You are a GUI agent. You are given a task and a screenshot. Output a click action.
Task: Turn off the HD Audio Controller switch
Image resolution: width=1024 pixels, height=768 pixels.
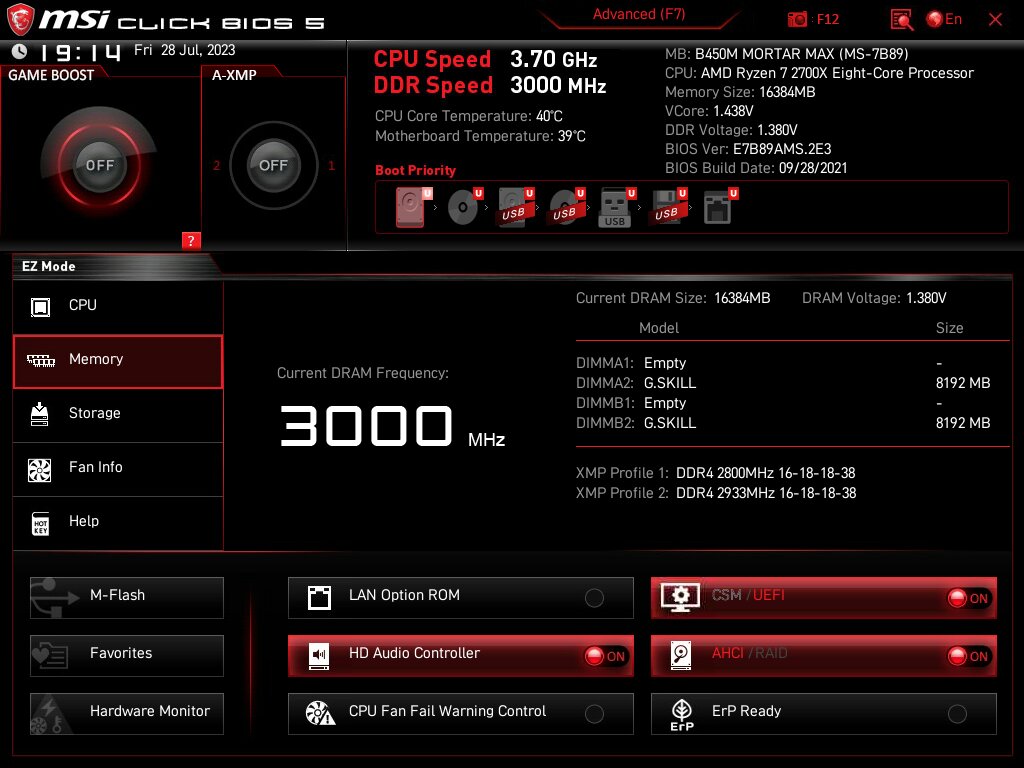(x=606, y=656)
